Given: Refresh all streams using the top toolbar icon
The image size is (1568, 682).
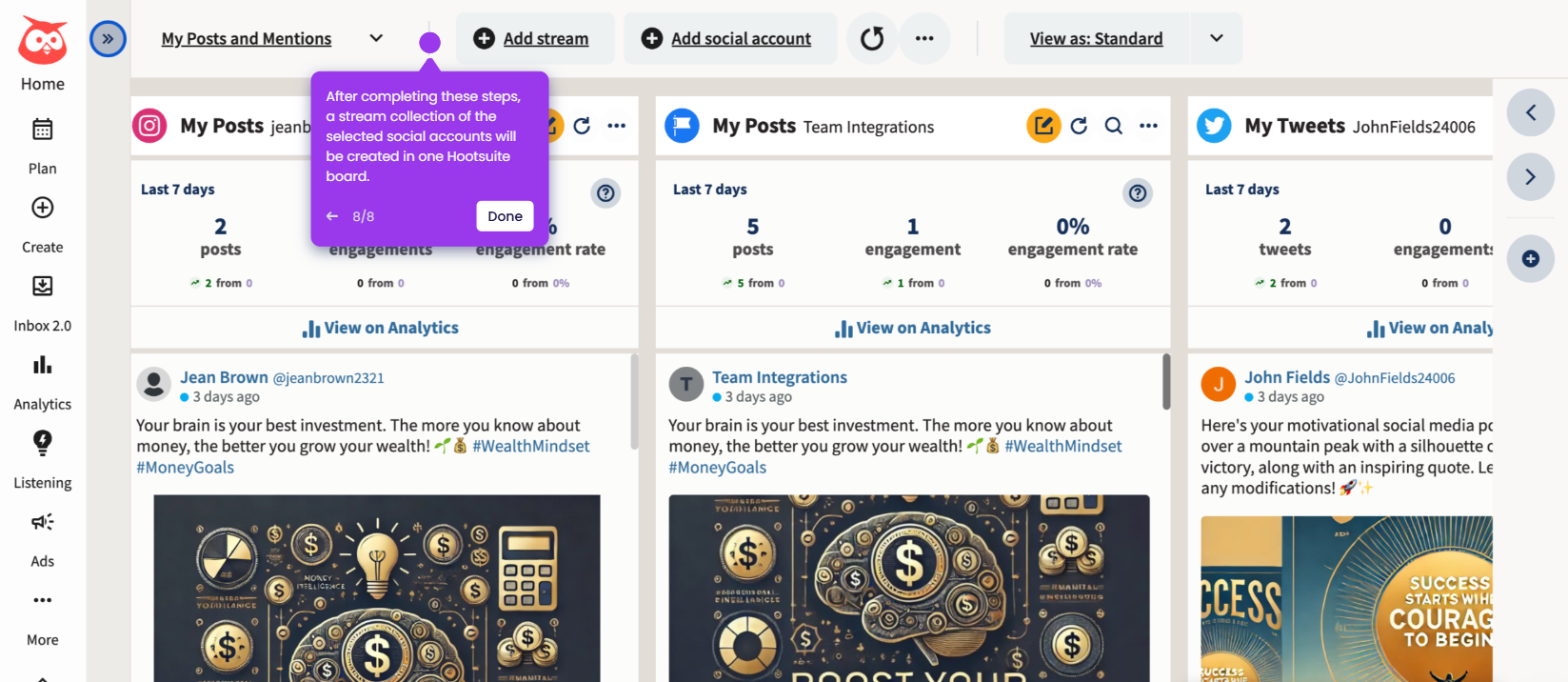Looking at the screenshot, I should (872, 38).
